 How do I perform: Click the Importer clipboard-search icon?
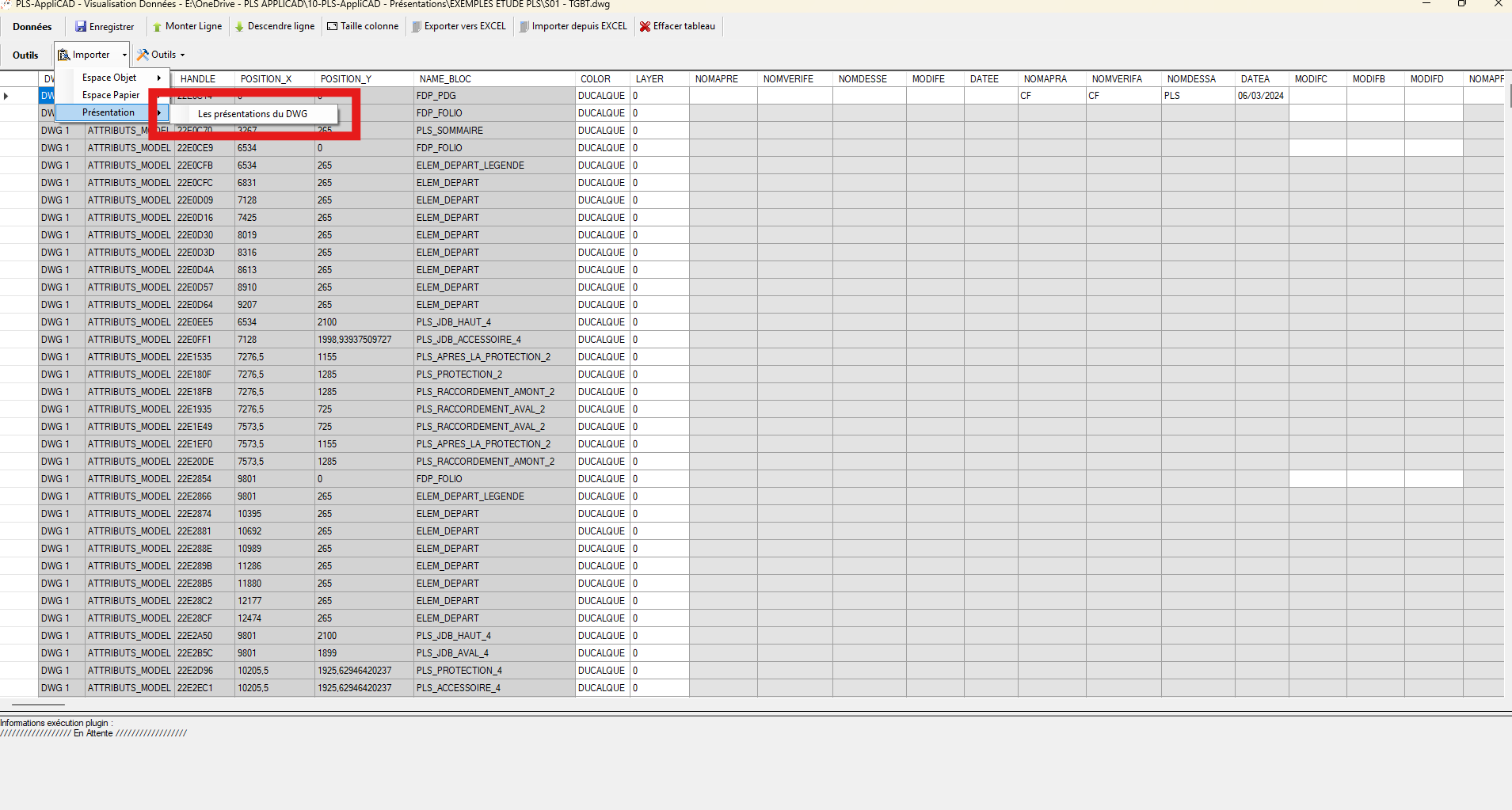[64, 54]
